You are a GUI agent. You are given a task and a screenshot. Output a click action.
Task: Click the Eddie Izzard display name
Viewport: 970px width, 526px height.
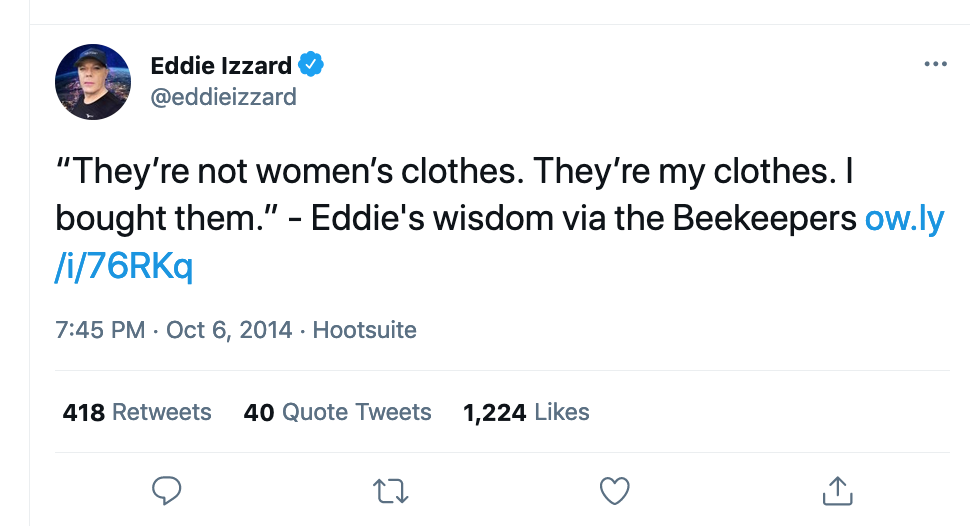click(x=221, y=66)
